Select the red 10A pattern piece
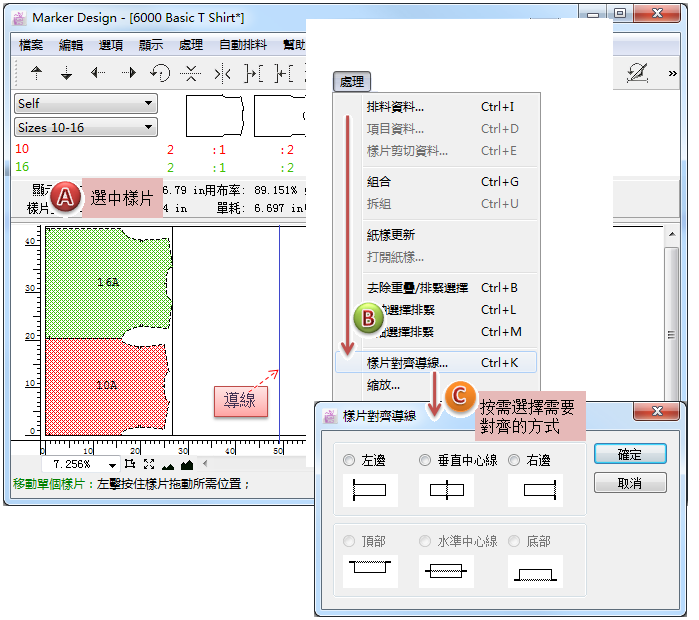699x620 pixels. pyautogui.click(x=100, y=385)
